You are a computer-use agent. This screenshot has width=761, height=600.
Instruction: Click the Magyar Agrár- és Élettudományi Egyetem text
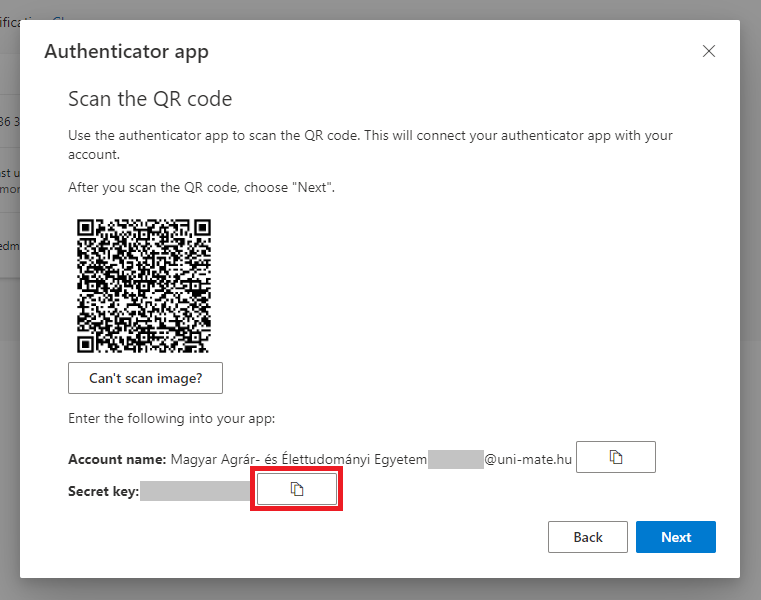point(298,459)
